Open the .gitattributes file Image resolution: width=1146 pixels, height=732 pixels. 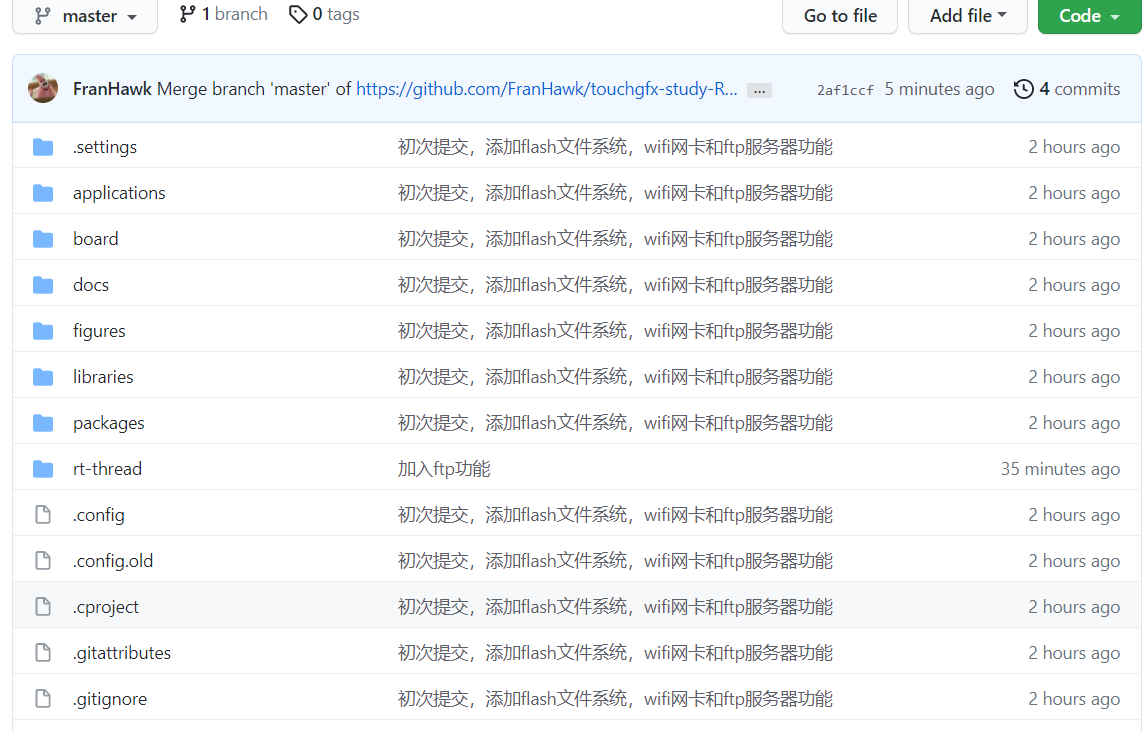[122, 653]
